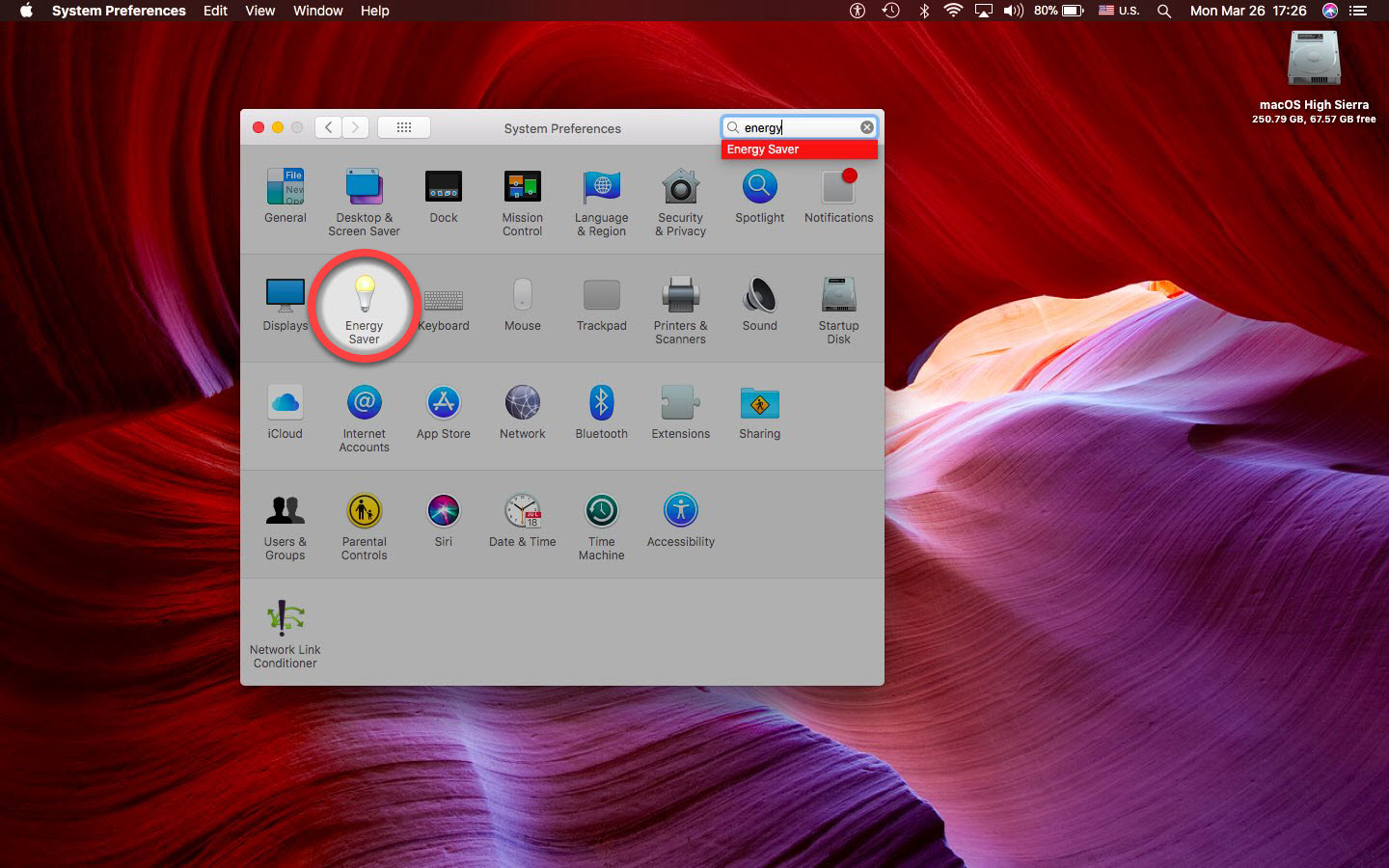Open Printers & Scanners preferences
The image size is (1389, 868).
(680, 310)
